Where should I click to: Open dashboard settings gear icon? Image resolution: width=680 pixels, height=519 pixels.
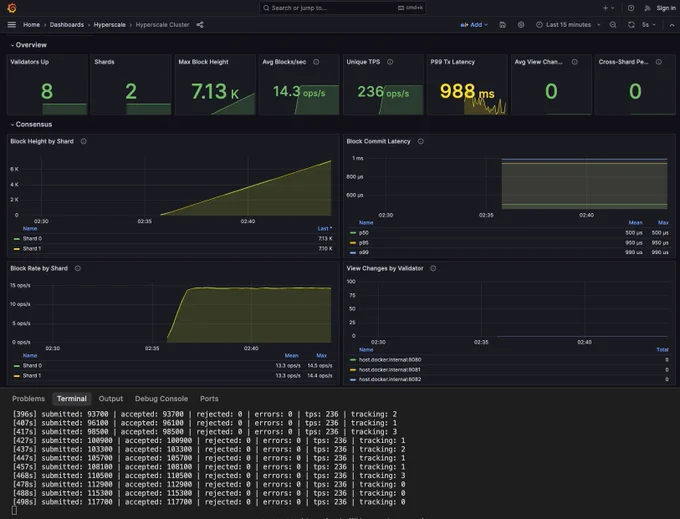point(521,25)
